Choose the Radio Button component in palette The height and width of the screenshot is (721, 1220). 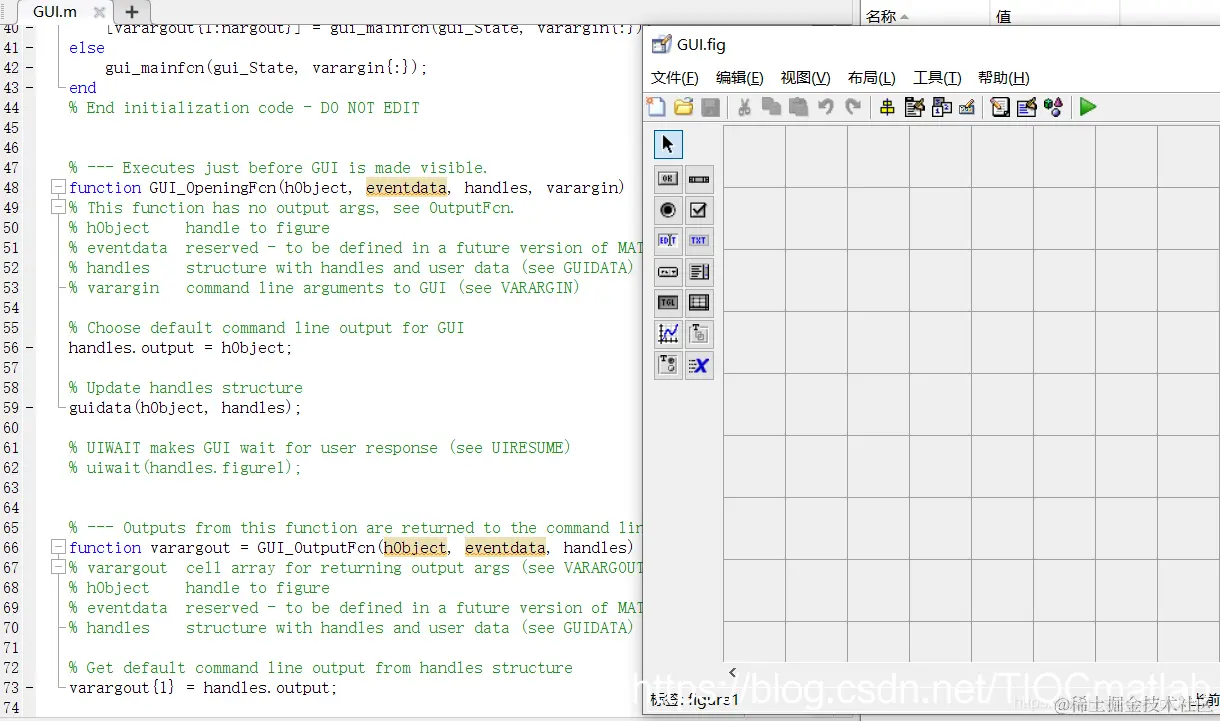[668, 210]
